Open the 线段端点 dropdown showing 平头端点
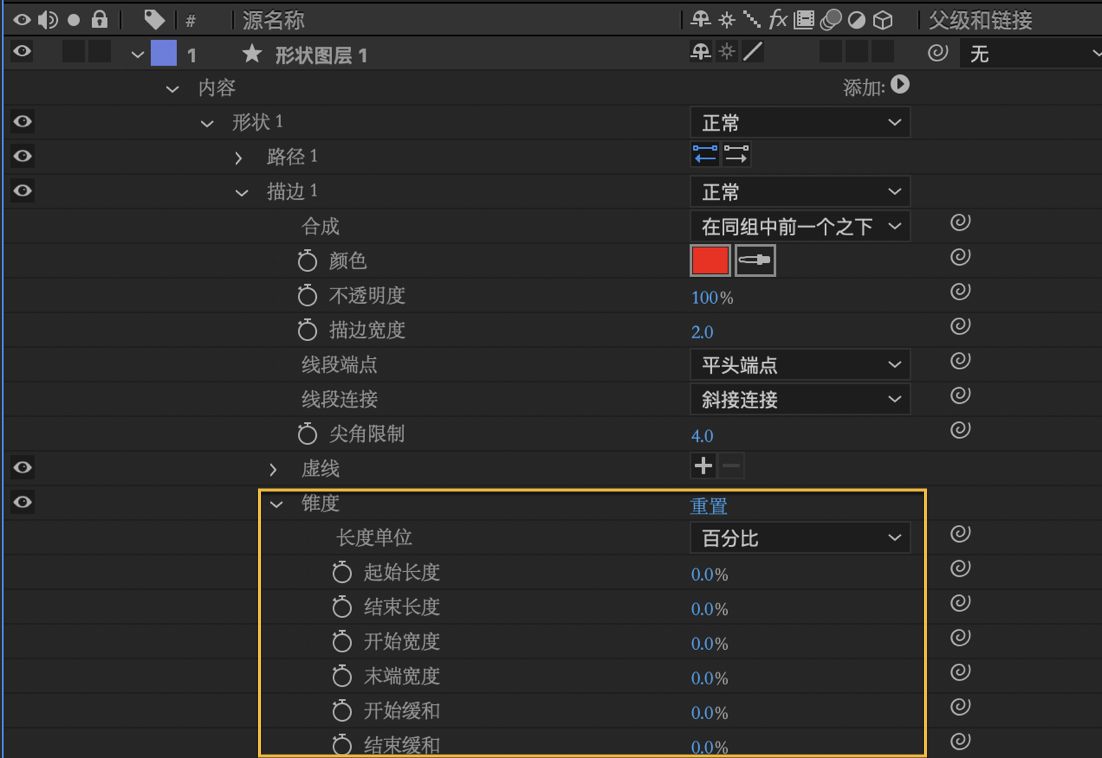 (799, 364)
